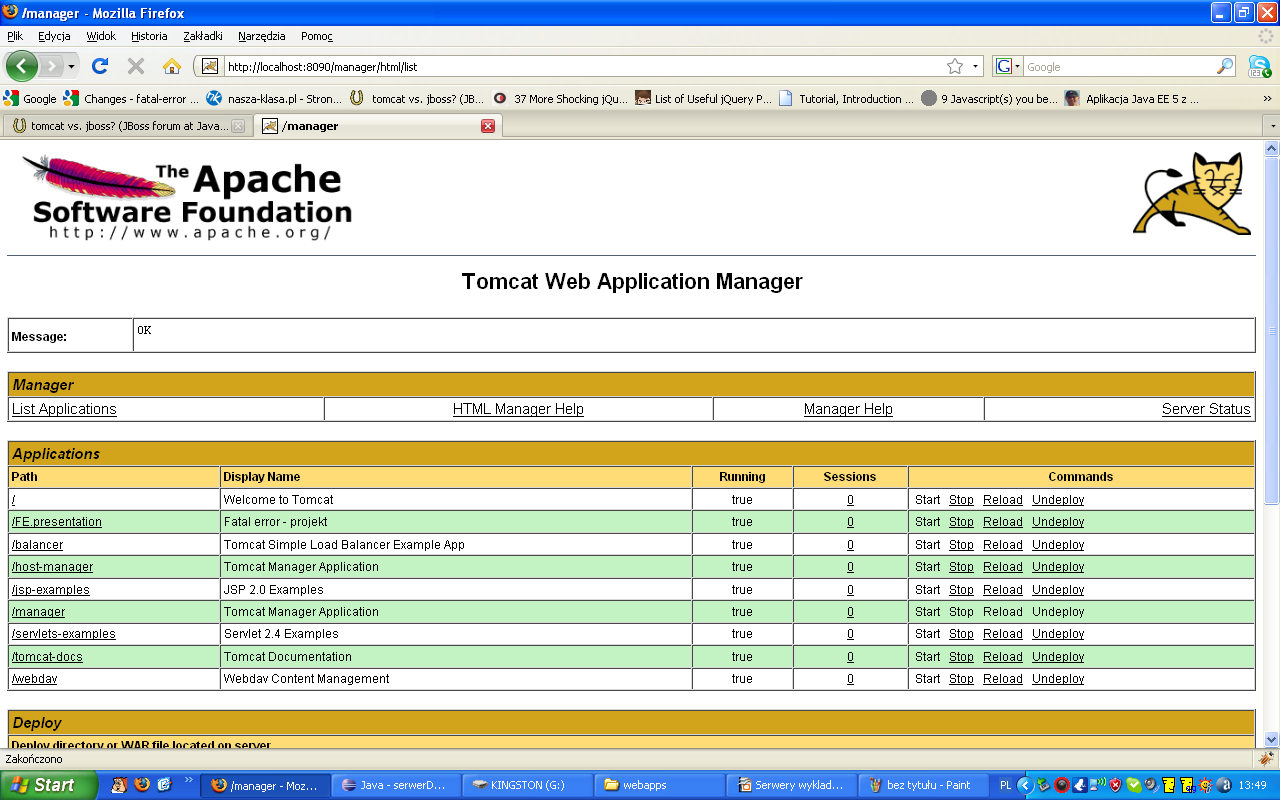
Task: Open the nasza-klasa.pl bookmark
Action: click(x=272, y=98)
